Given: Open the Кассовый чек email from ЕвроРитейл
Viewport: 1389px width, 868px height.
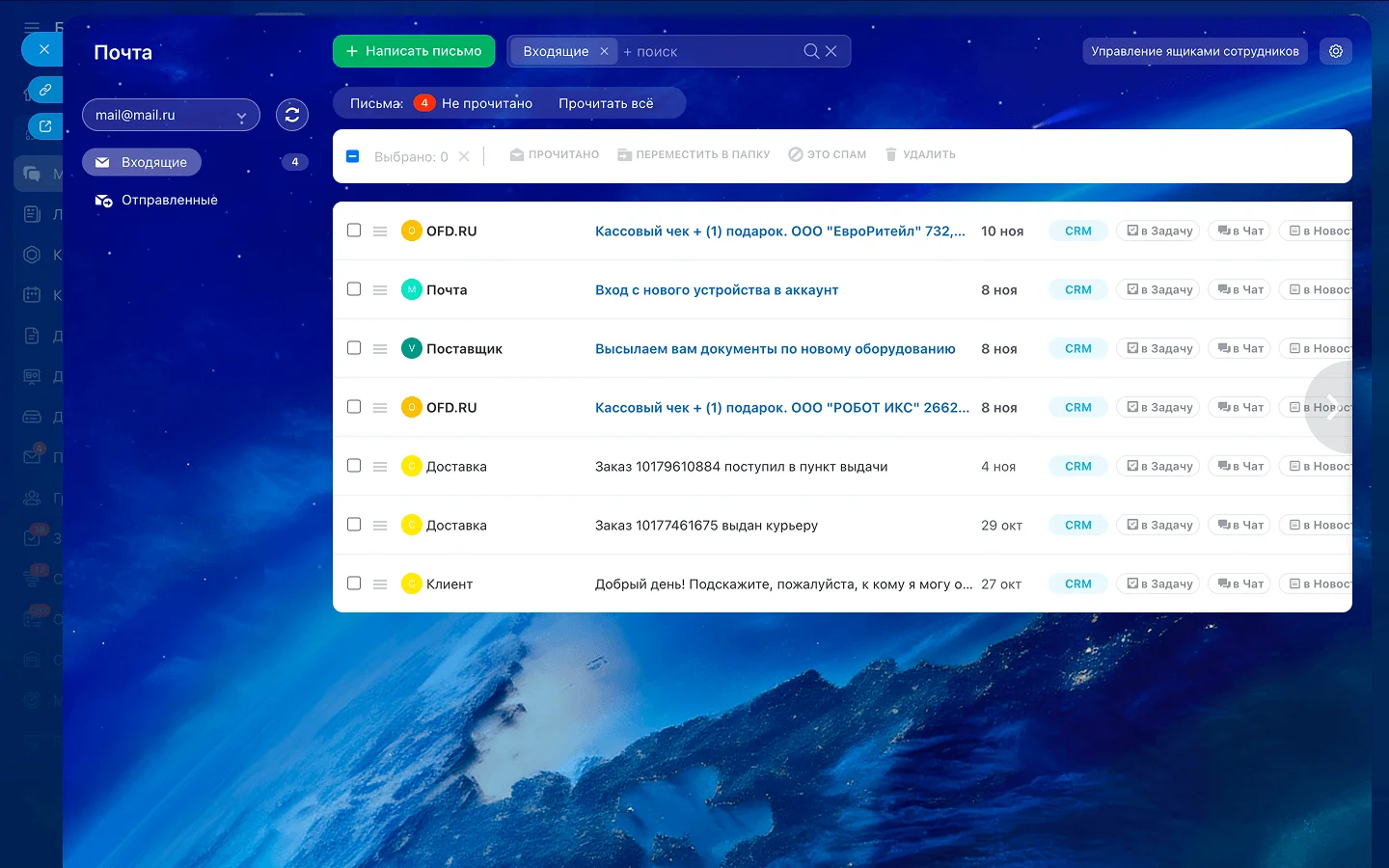Looking at the screenshot, I should click(780, 231).
